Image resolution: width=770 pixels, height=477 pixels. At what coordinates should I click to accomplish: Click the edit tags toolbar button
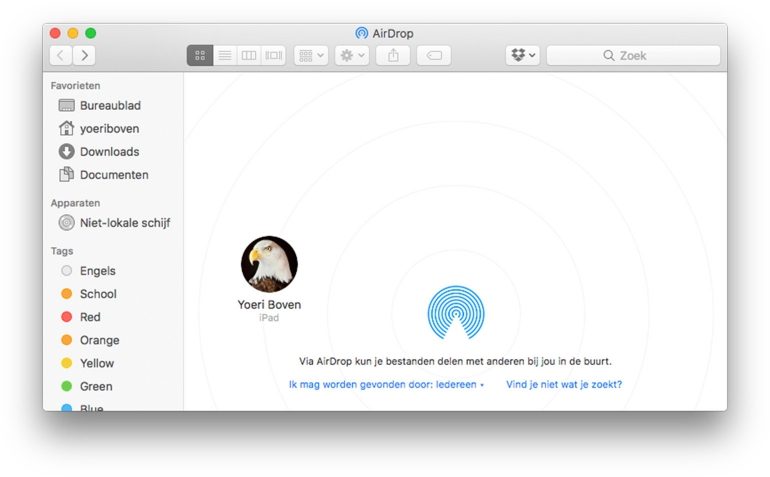(434, 56)
